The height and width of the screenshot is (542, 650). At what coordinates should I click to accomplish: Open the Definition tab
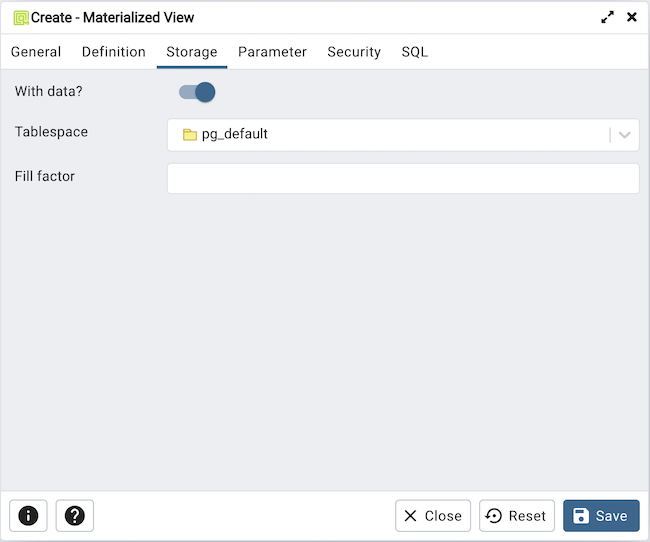[114, 52]
